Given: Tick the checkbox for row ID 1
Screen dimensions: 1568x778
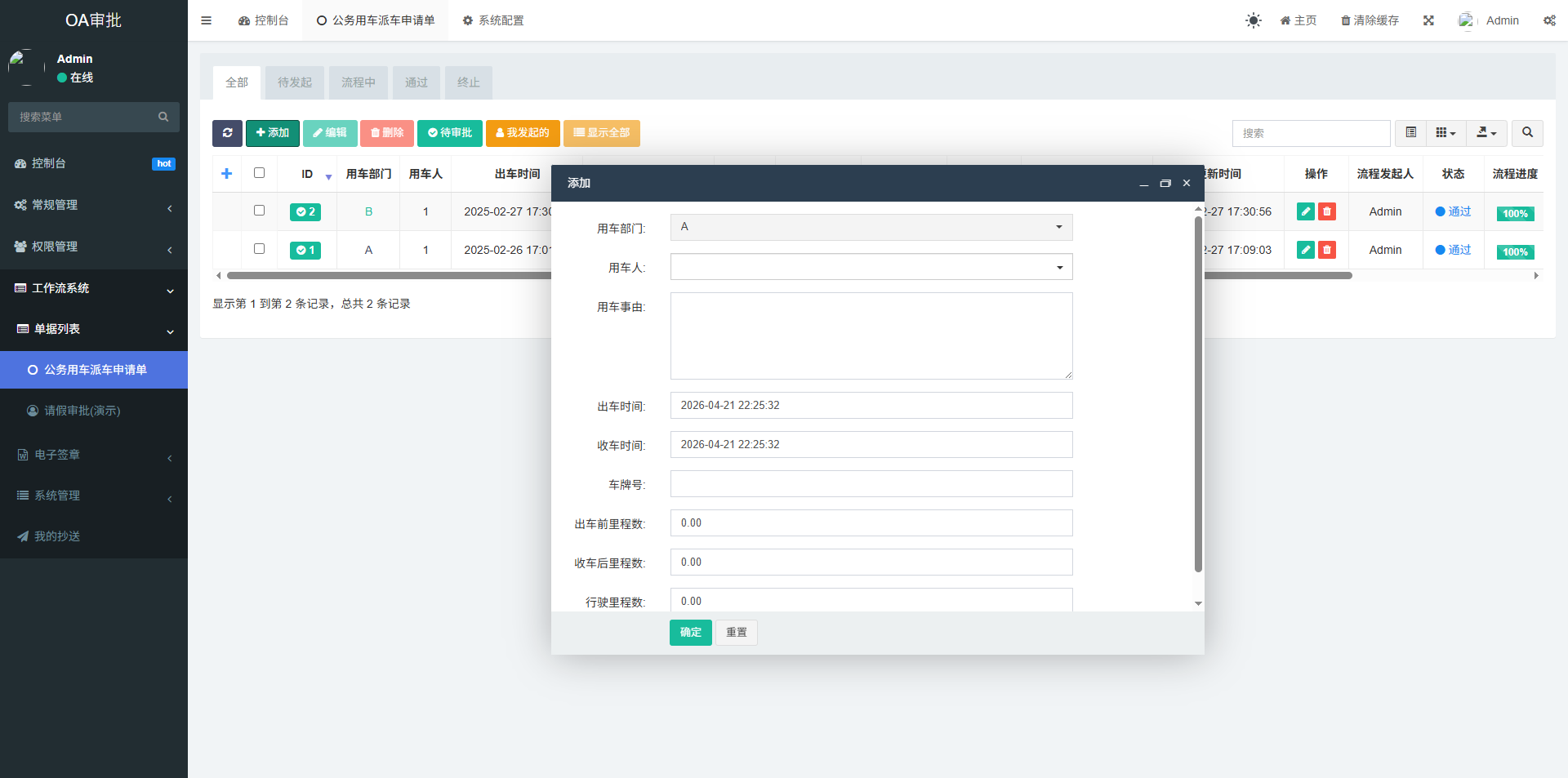Looking at the screenshot, I should 260,249.
